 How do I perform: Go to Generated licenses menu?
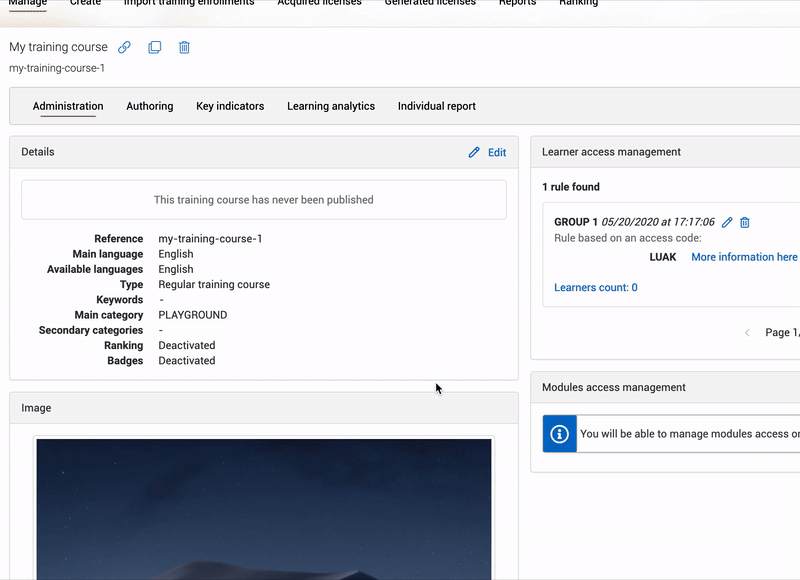[430, 3]
